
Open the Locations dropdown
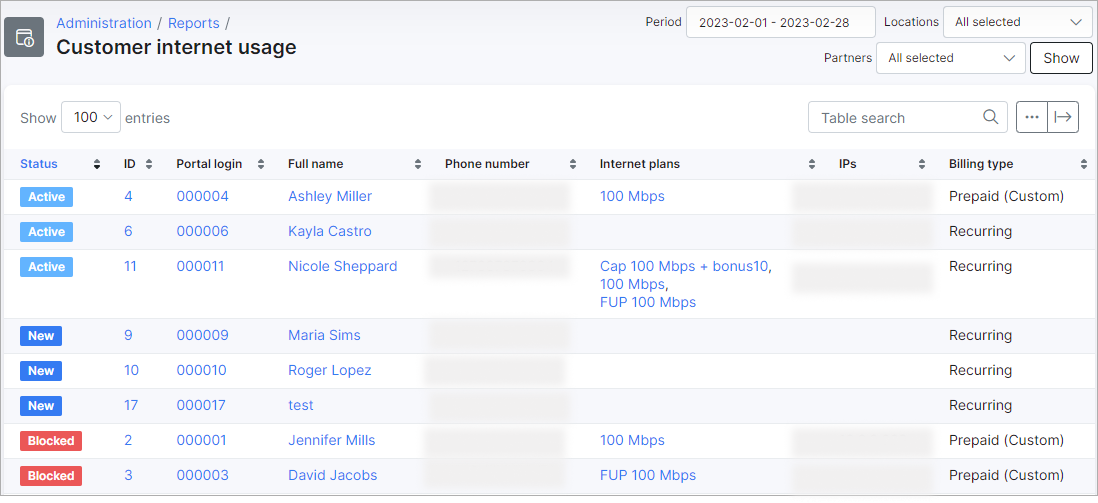tap(1017, 22)
